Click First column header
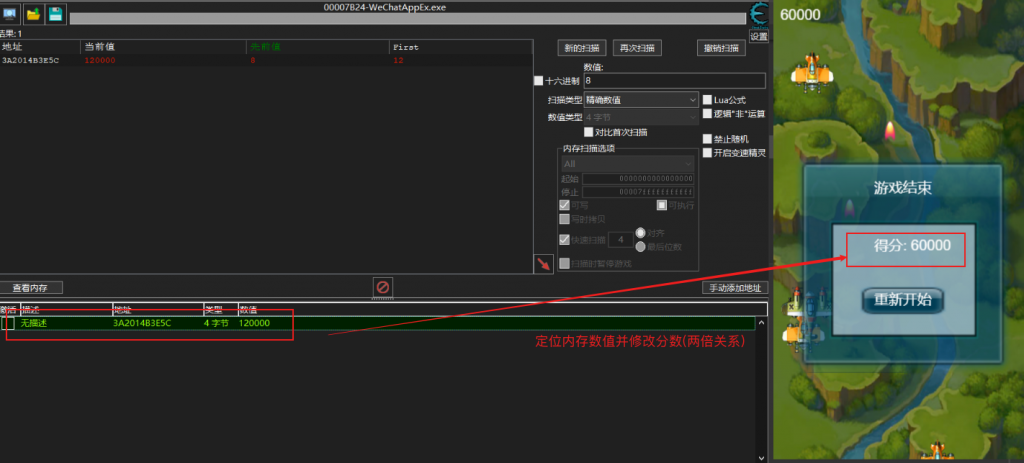Screen dimensions: 1024x463 click(x=460, y=47)
